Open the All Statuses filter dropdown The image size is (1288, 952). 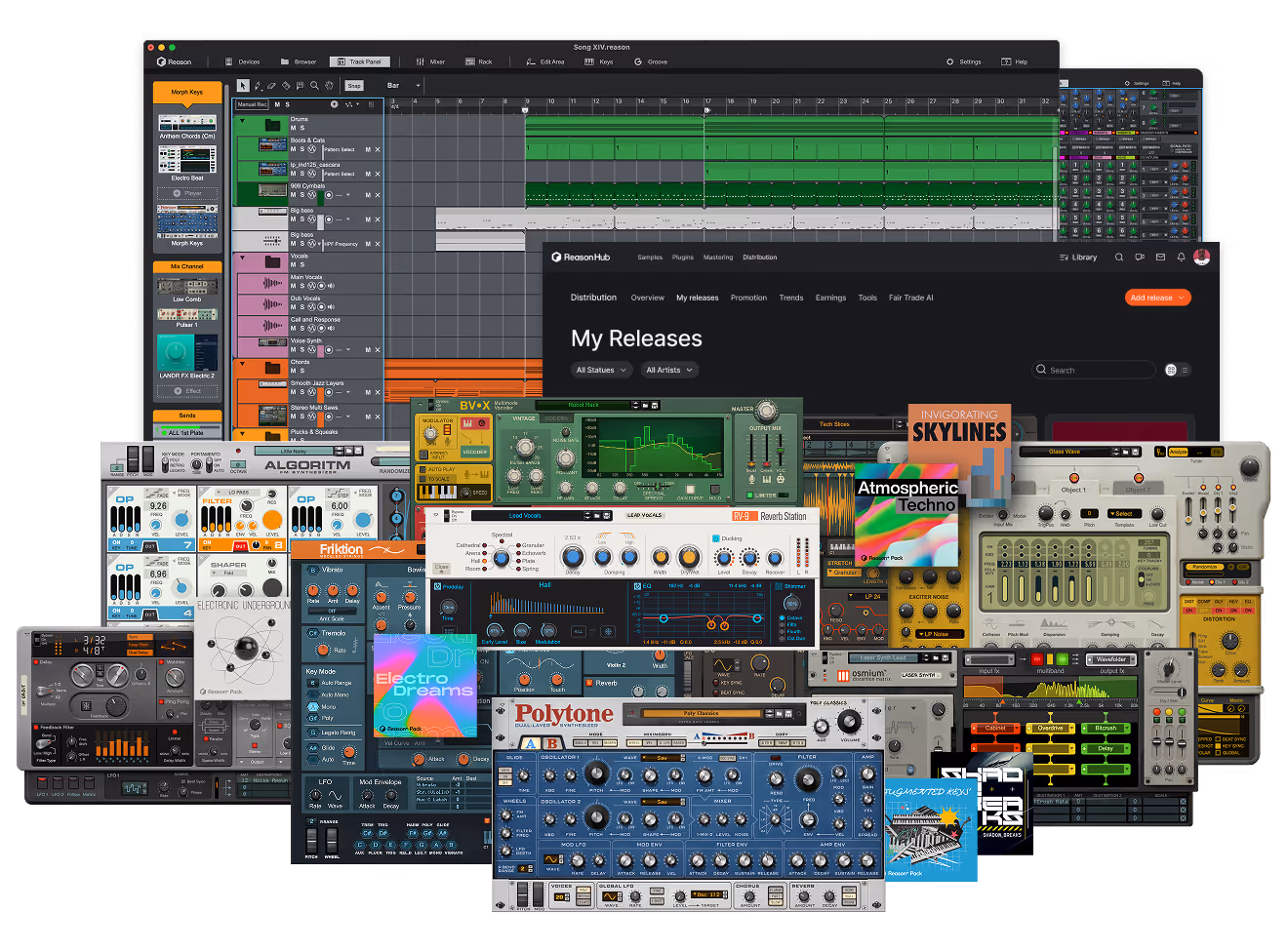point(601,370)
